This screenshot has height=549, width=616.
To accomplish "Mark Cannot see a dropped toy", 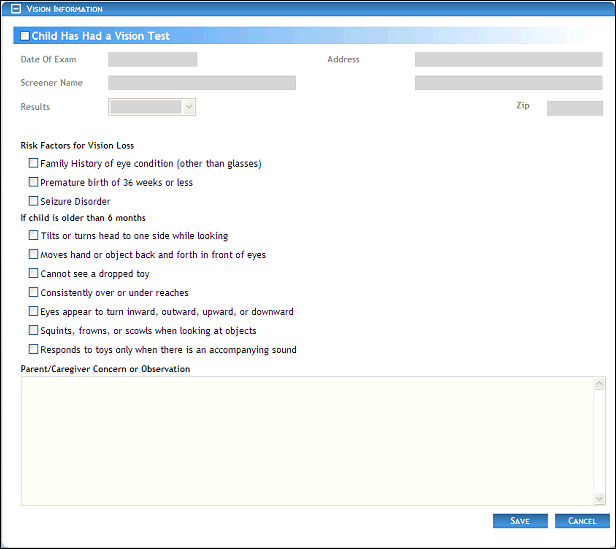I will click(34, 273).
